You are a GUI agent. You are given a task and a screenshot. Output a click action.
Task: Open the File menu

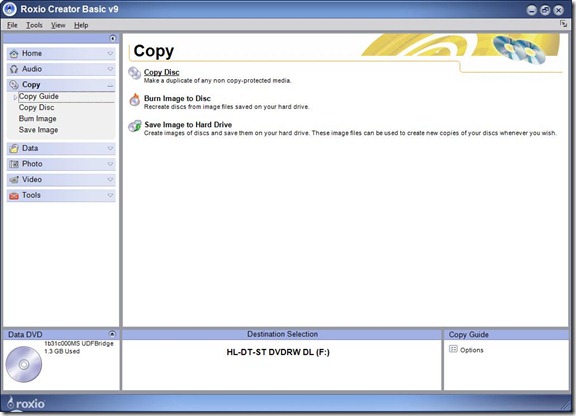[12, 25]
